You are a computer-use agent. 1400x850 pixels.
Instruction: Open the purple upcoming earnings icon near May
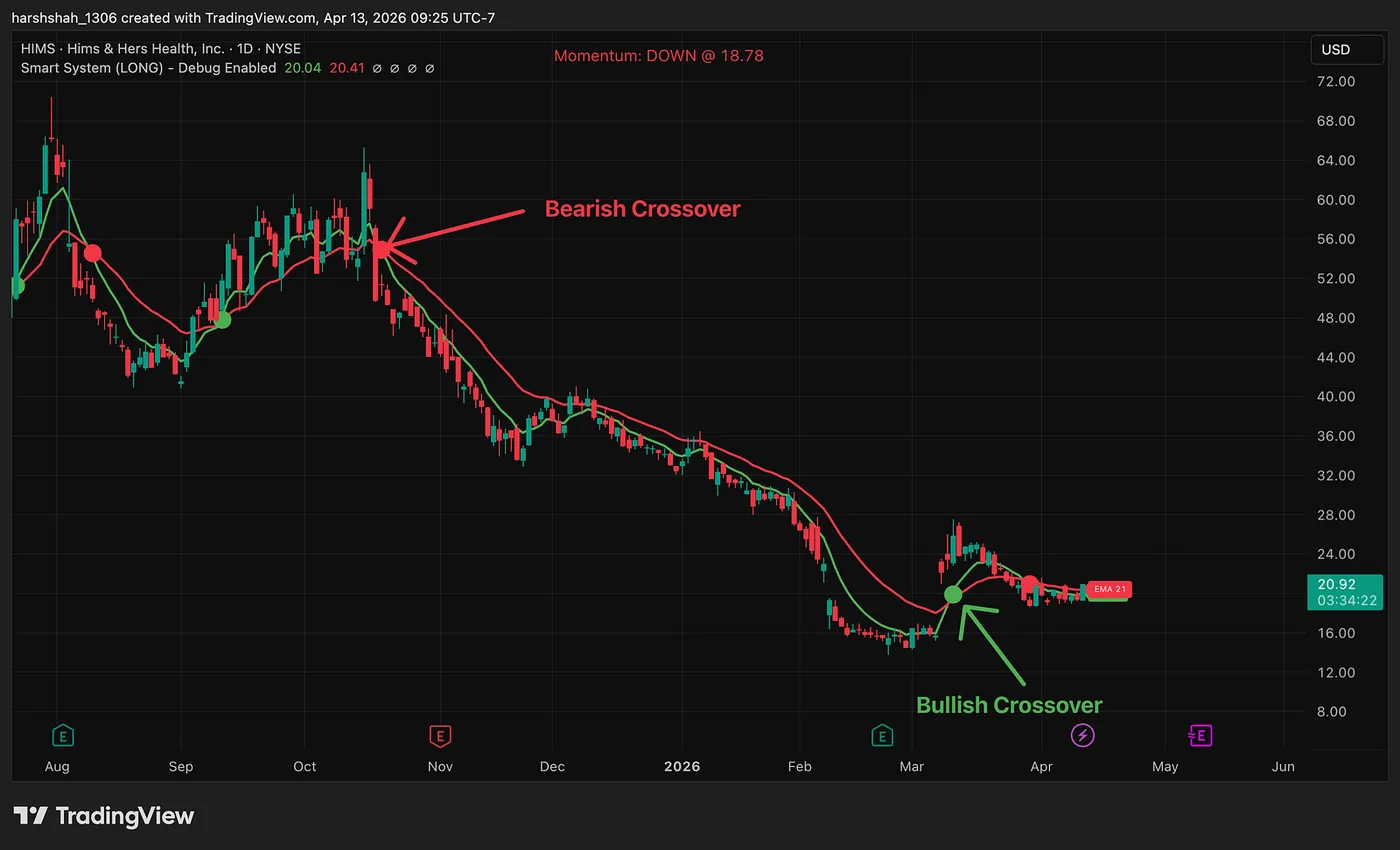point(1199,736)
